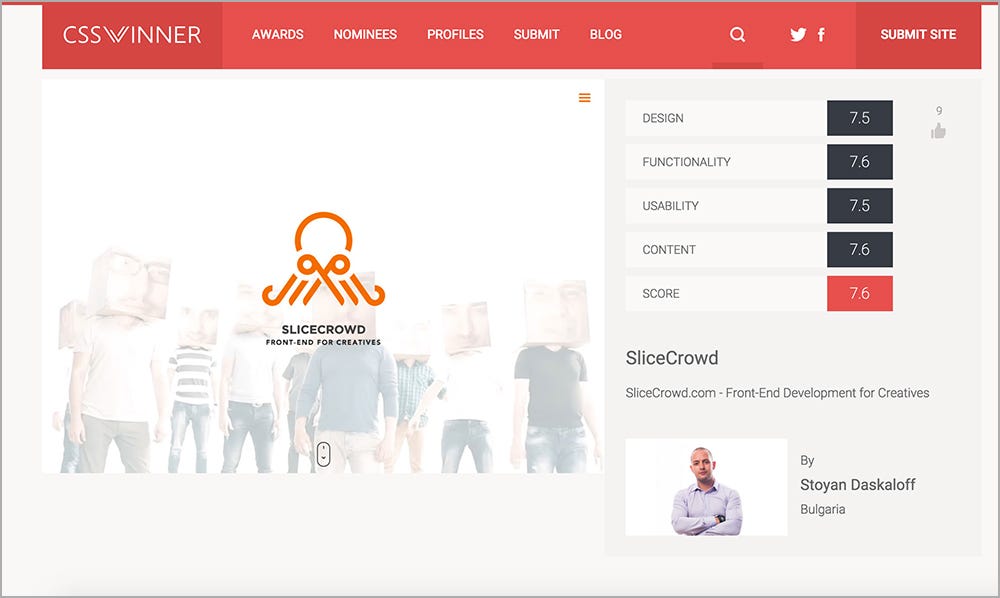Click the Content score value 7.6
This screenshot has height=598, width=1000.
[x=860, y=249]
